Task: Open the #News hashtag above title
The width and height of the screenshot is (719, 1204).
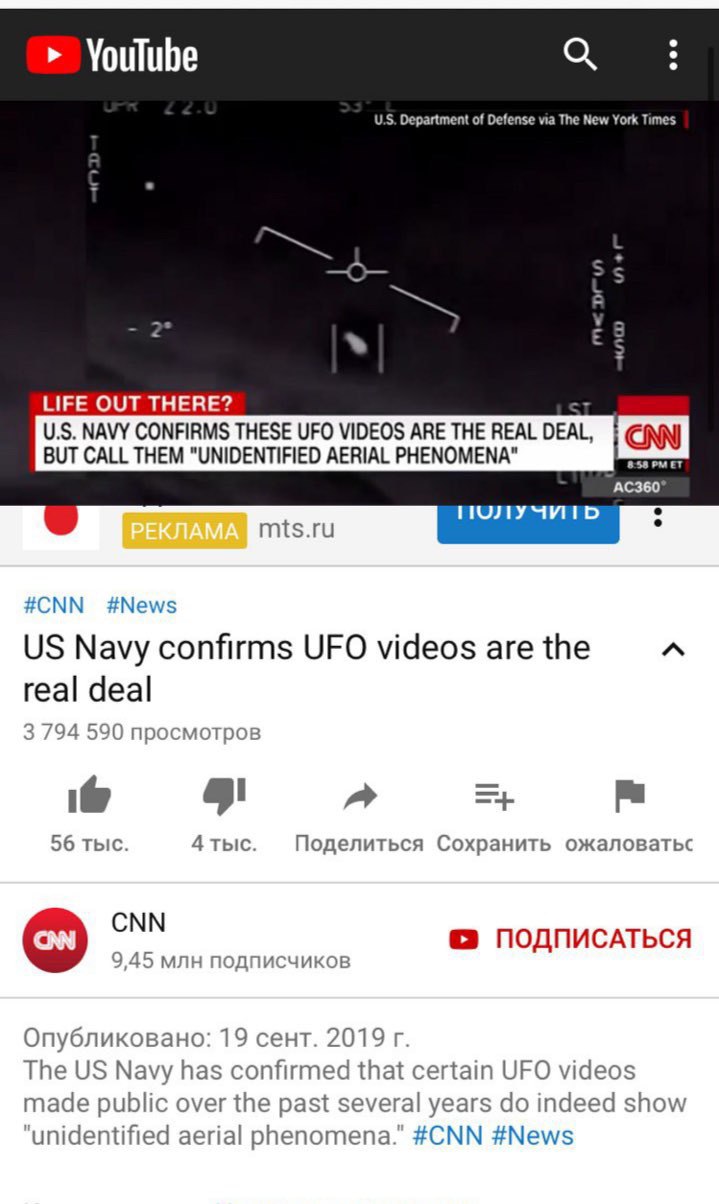Action: click(x=141, y=605)
